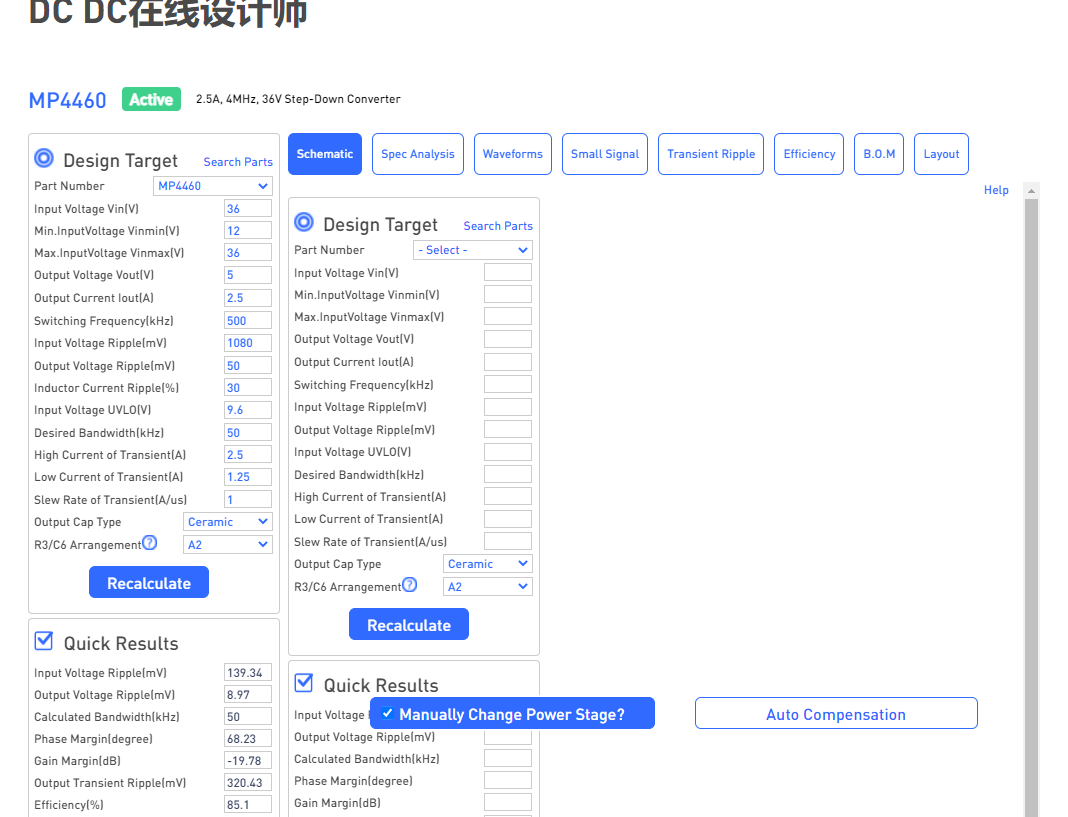Follow the Search Parts link above the MP4460 dropdown

click(x=238, y=162)
